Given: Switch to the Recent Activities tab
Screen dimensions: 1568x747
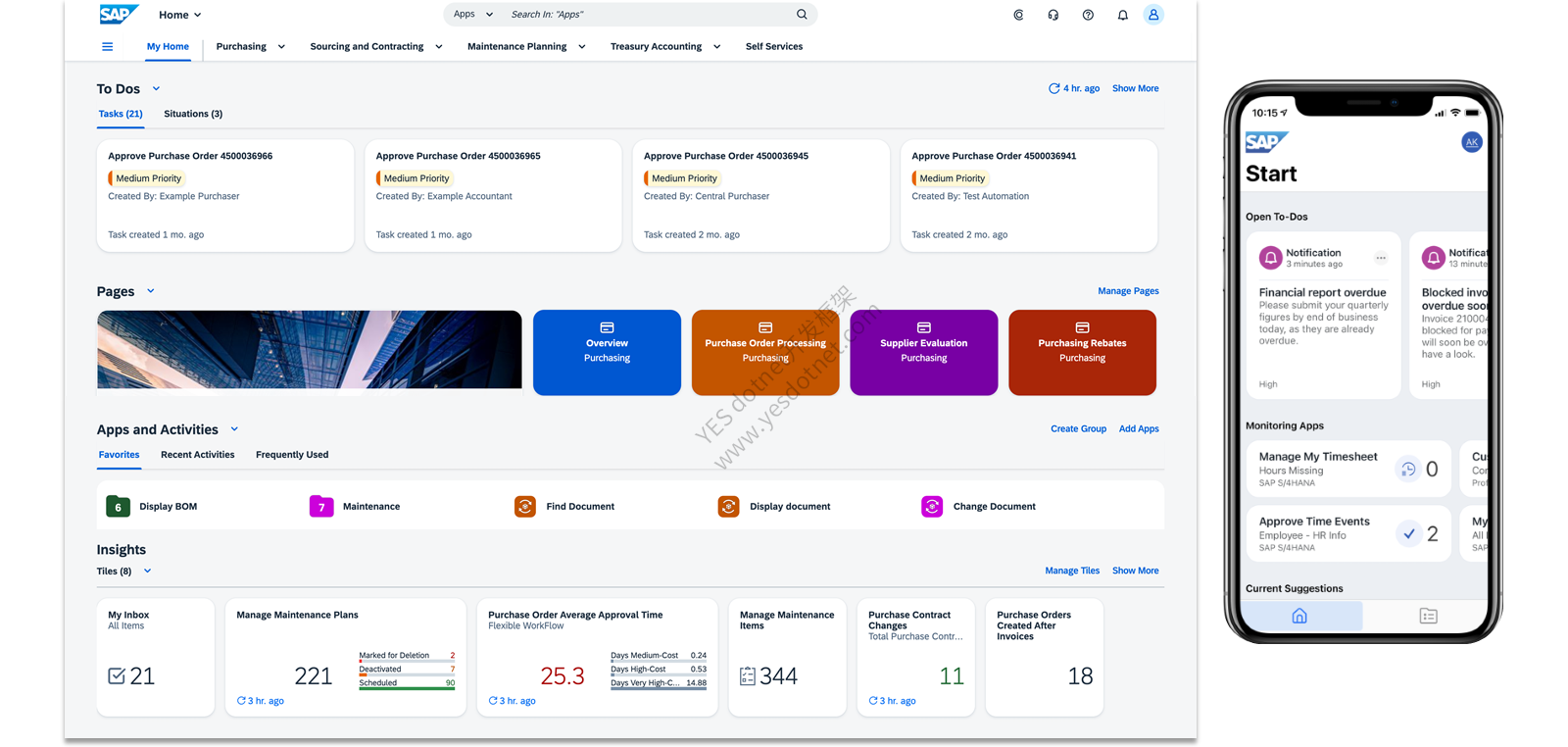Looking at the screenshot, I should (198, 455).
